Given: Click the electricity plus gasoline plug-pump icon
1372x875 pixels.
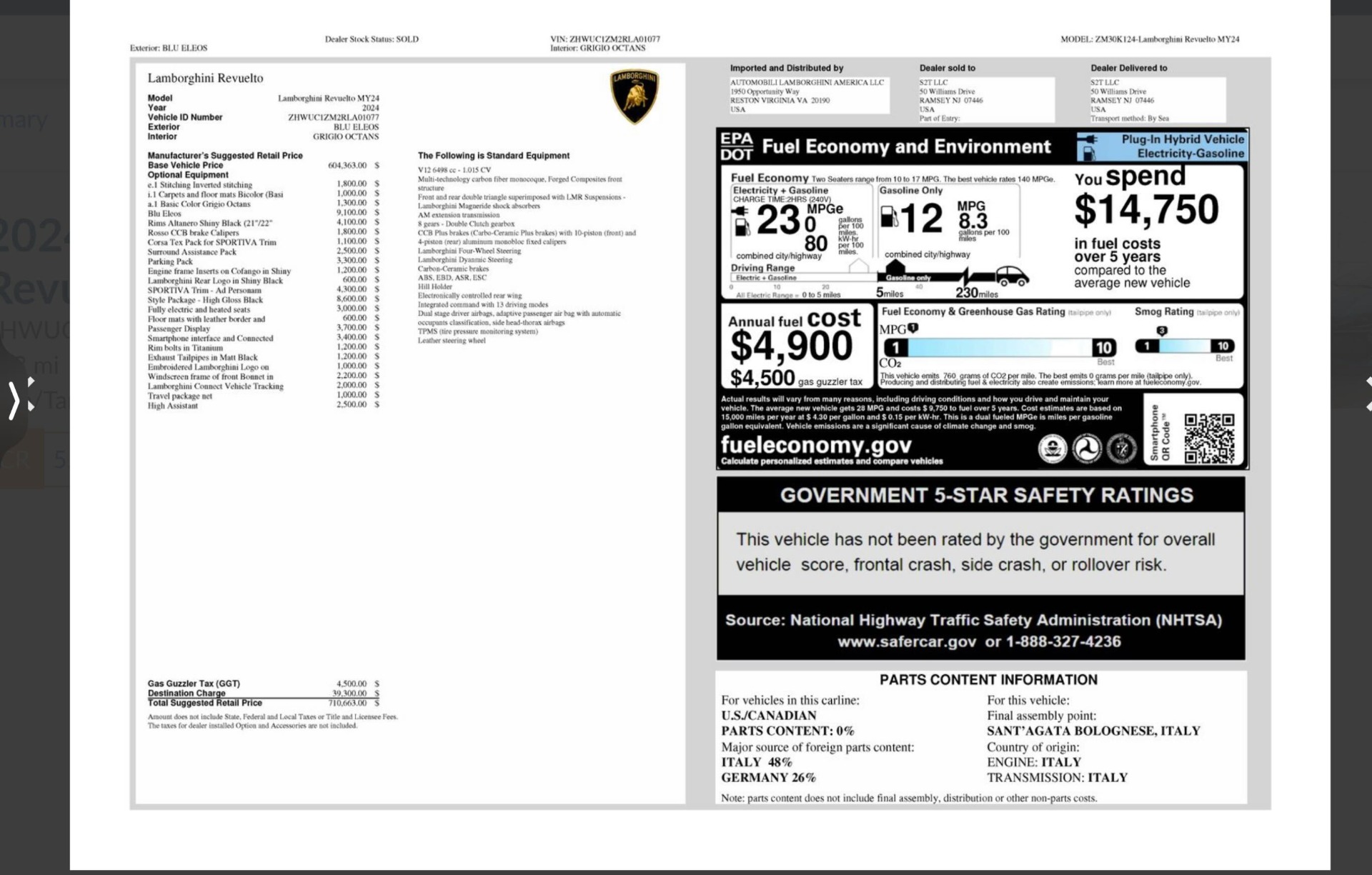Looking at the screenshot, I should click(741, 220).
